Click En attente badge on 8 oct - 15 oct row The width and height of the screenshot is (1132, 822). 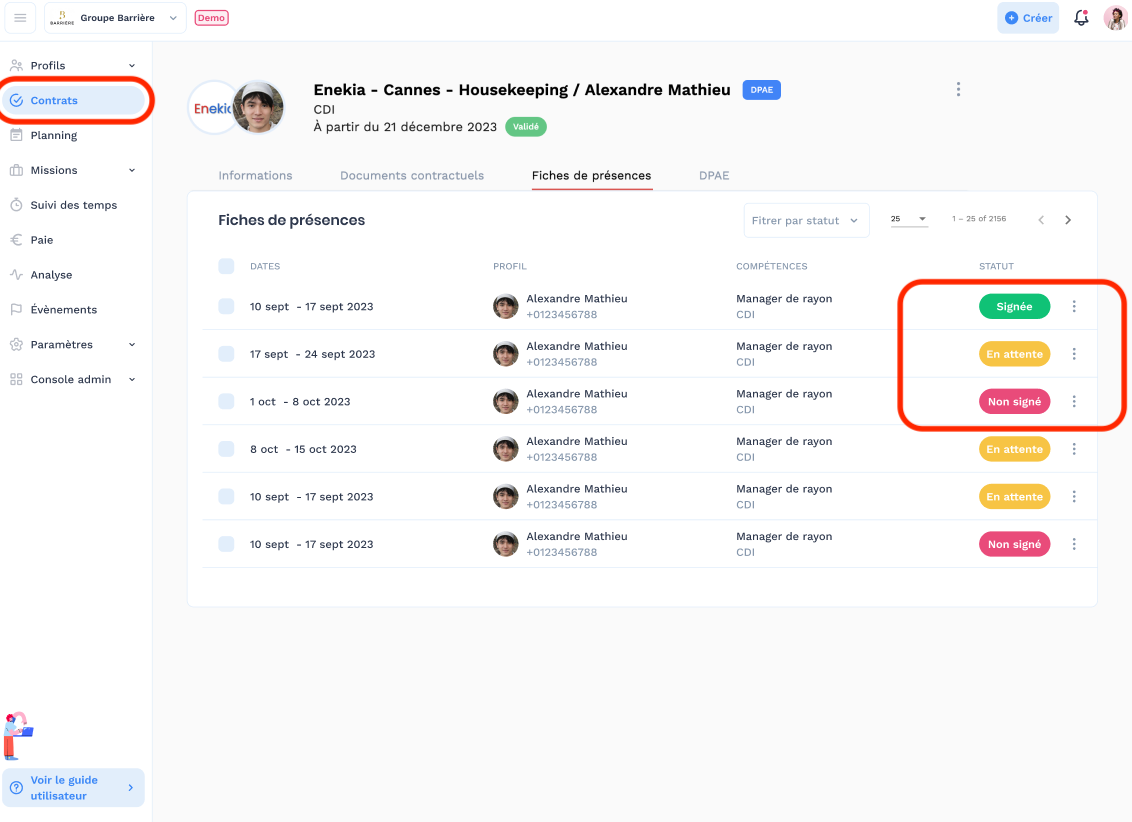1014,450
